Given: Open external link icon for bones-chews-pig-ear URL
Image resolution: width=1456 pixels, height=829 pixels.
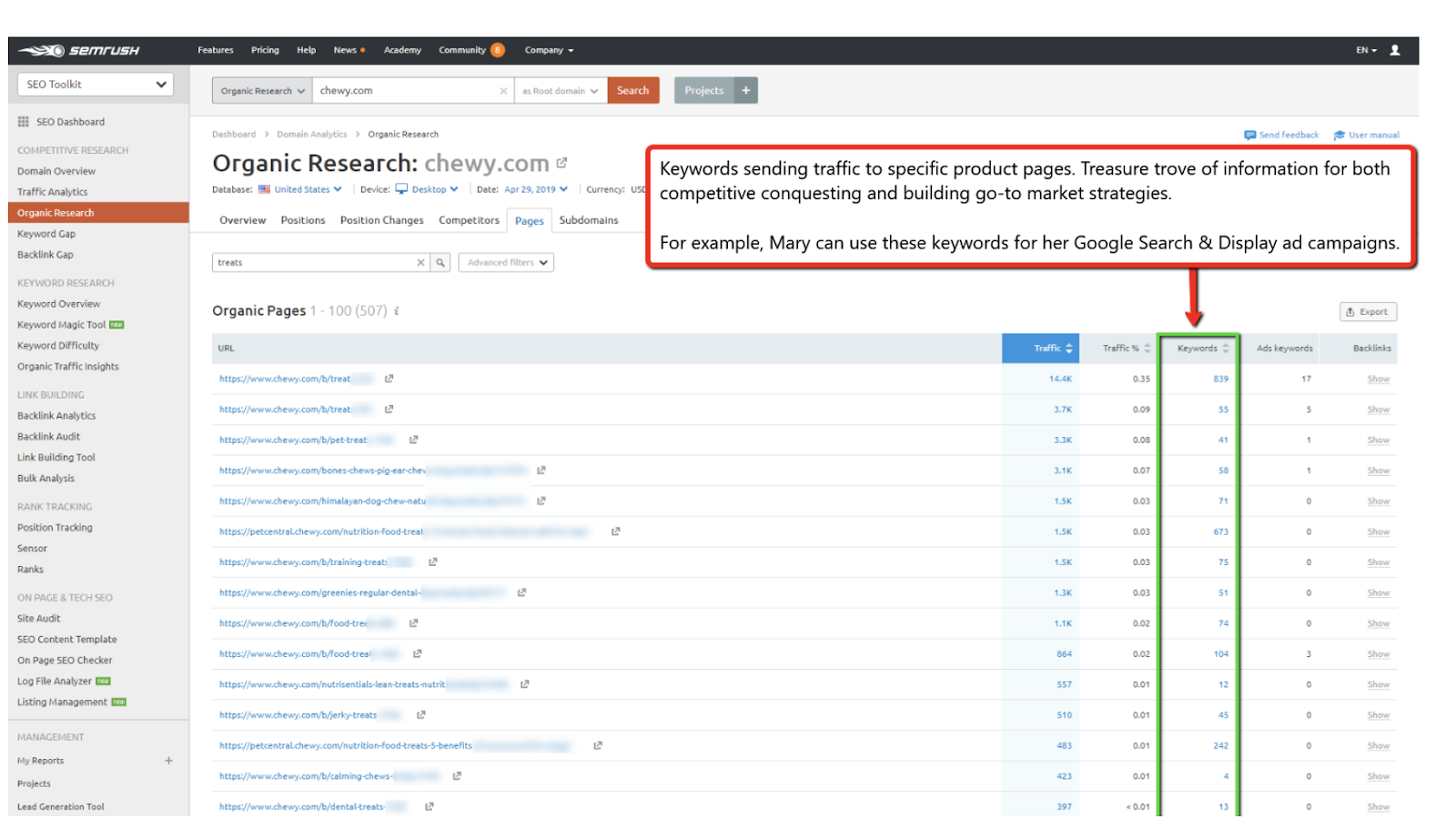Looking at the screenshot, I should pyautogui.click(x=541, y=470).
